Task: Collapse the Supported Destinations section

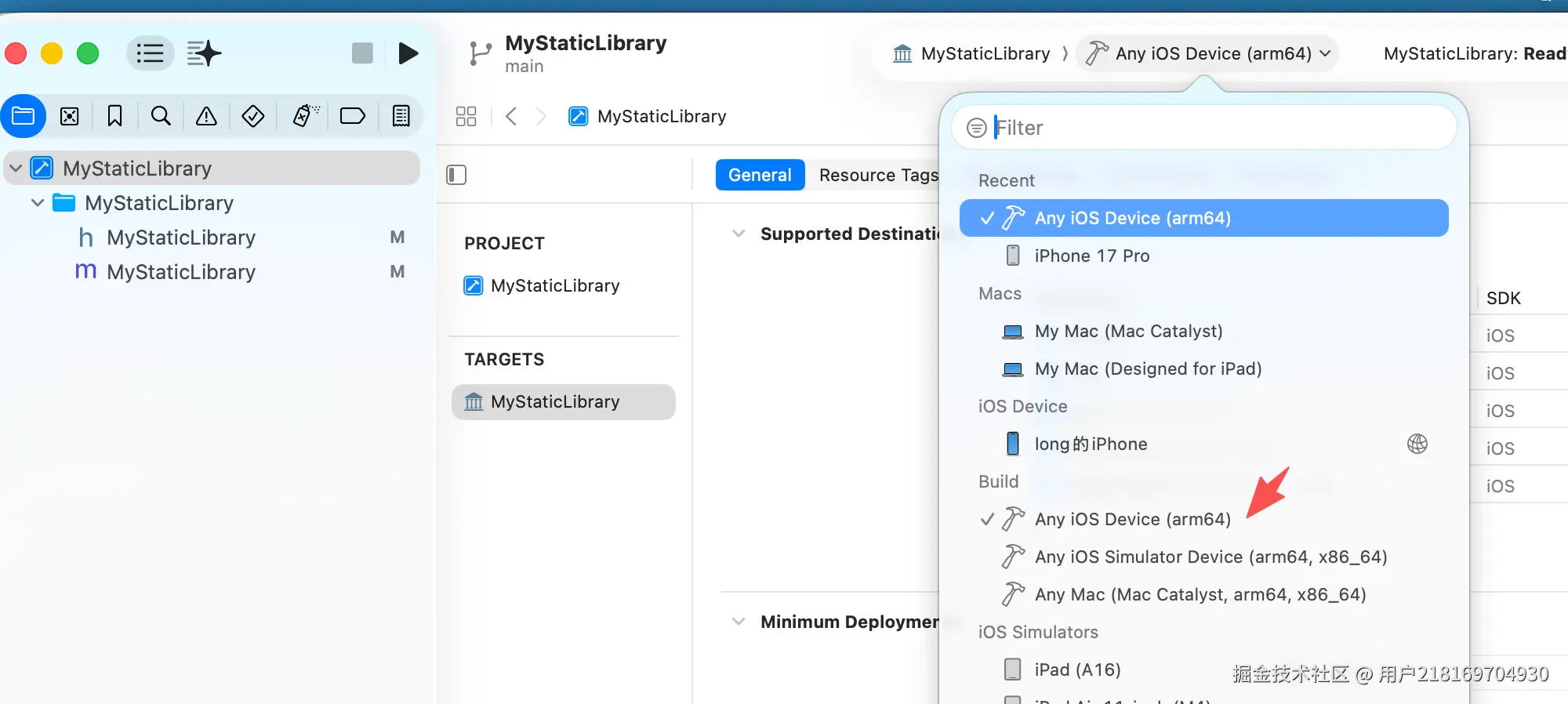Action: [x=738, y=234]
